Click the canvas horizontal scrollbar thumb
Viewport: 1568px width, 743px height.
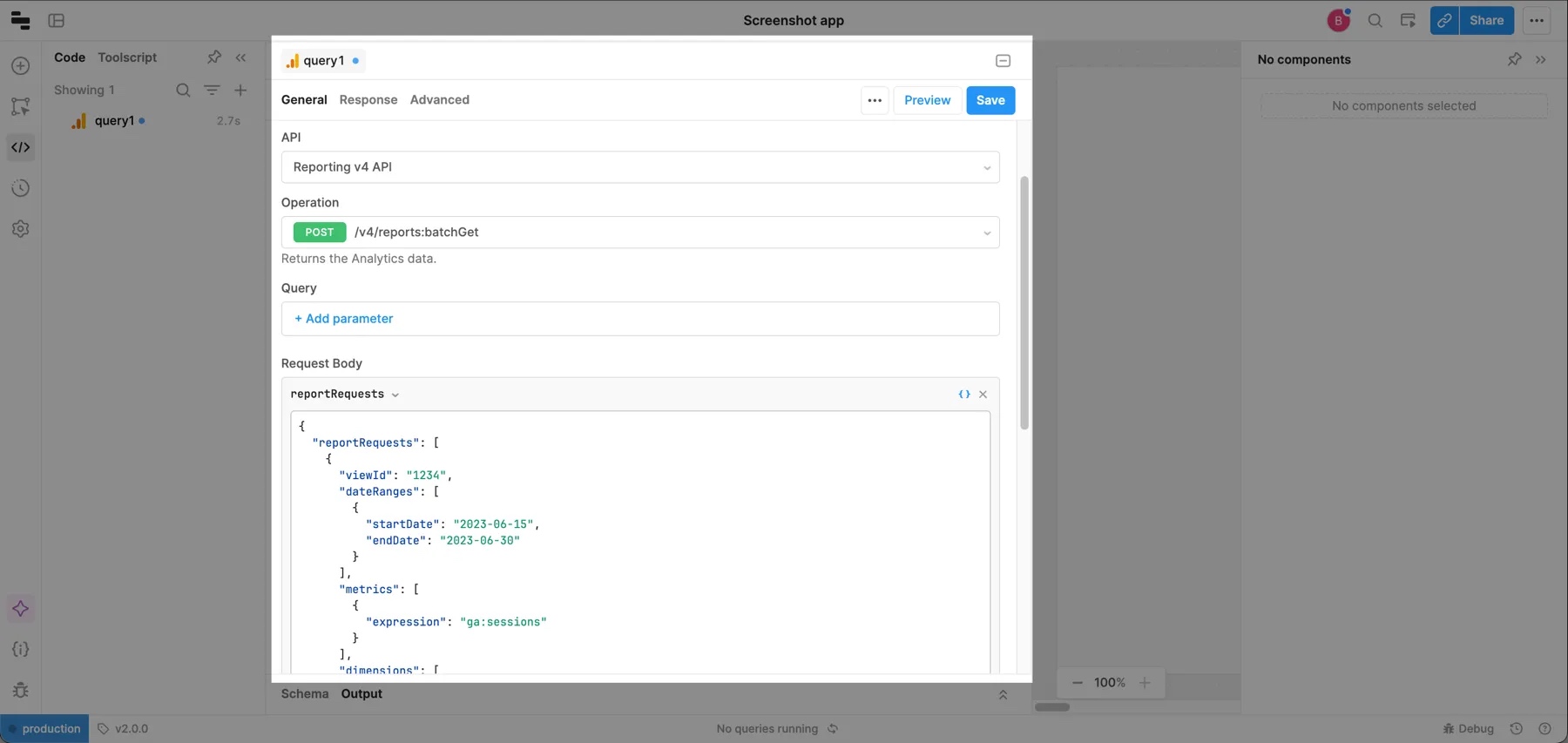pyautogui.click(x=1052, y=707)
